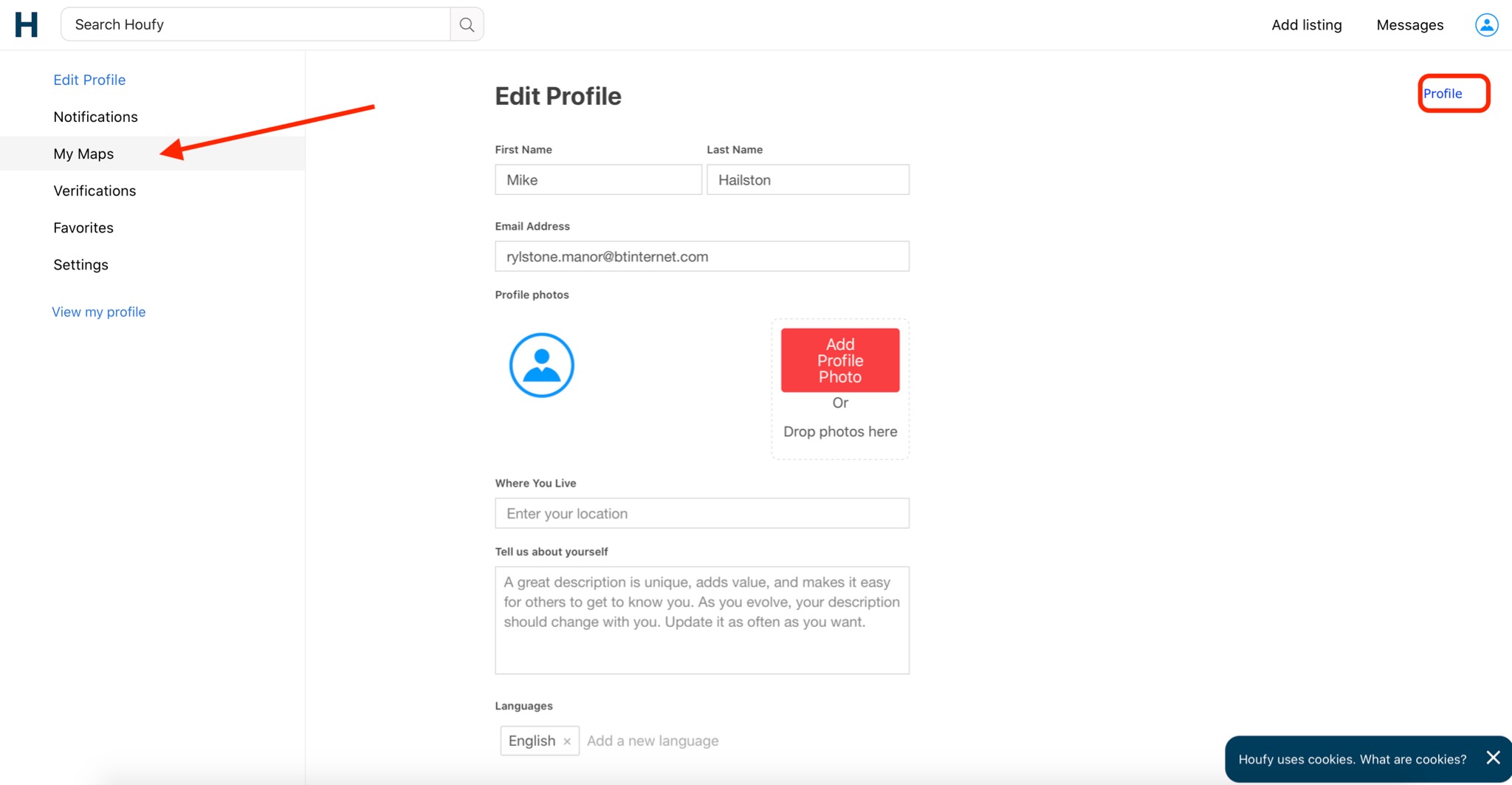Image resolution: width=1512 pixels, height=785 pixels.
Task: Select Edit Profile in the sidebar
Action: (89, 80)
